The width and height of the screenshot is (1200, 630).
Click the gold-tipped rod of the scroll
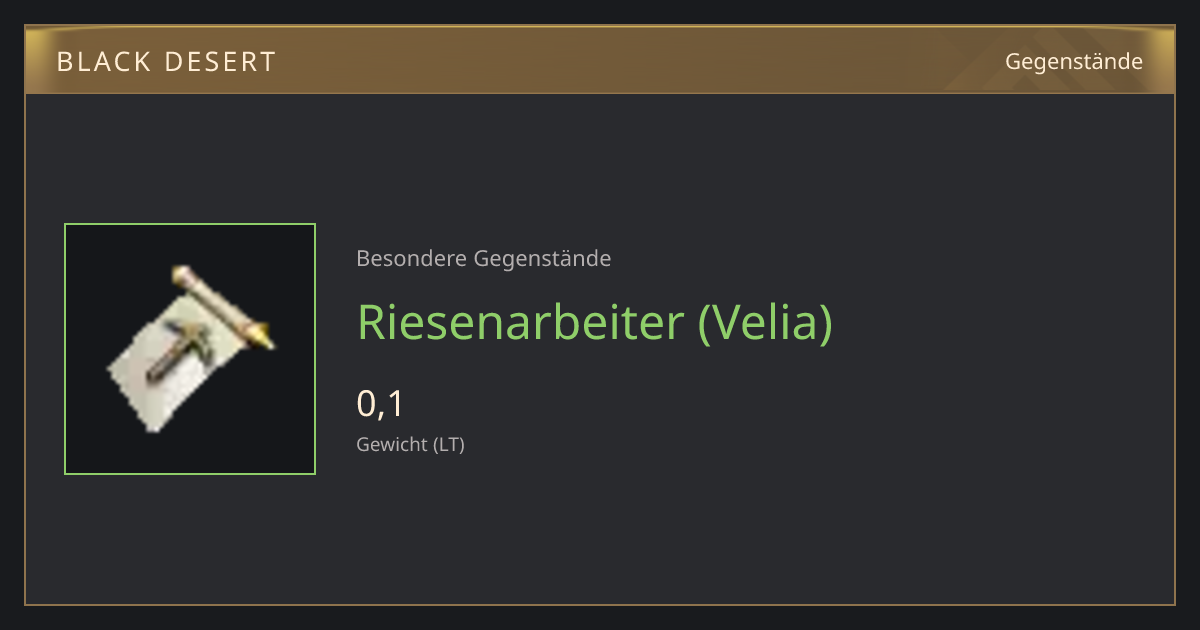222,306
